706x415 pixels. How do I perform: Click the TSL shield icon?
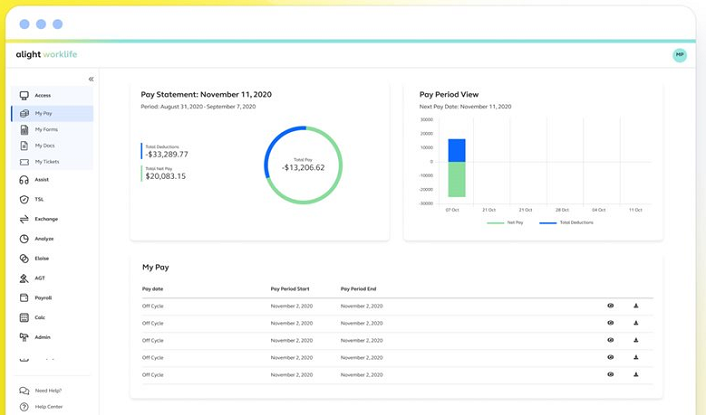tap(24, 199)
